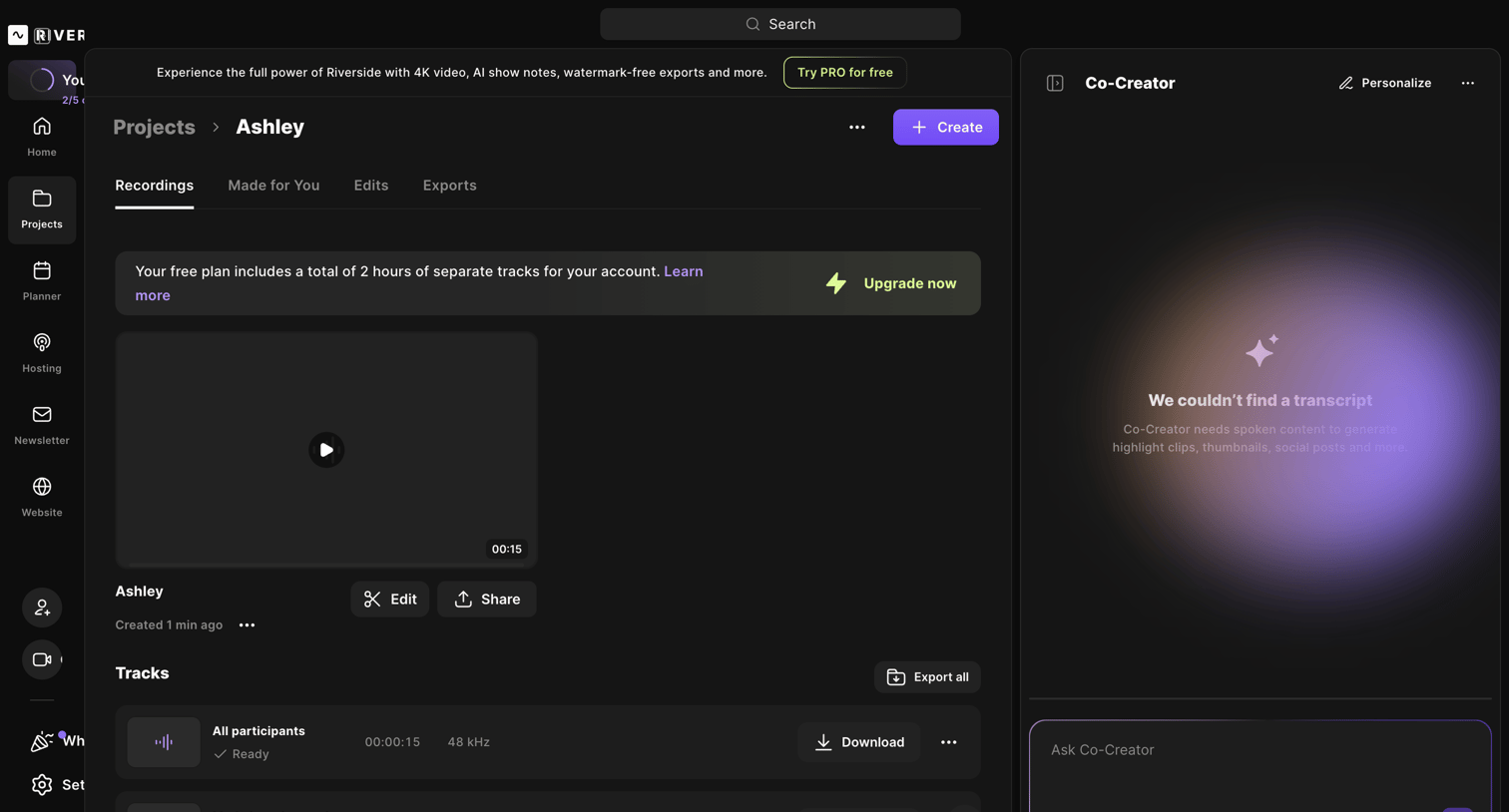
Task: Click the Edit button for Ashley recording
Action: coord(390,600)
